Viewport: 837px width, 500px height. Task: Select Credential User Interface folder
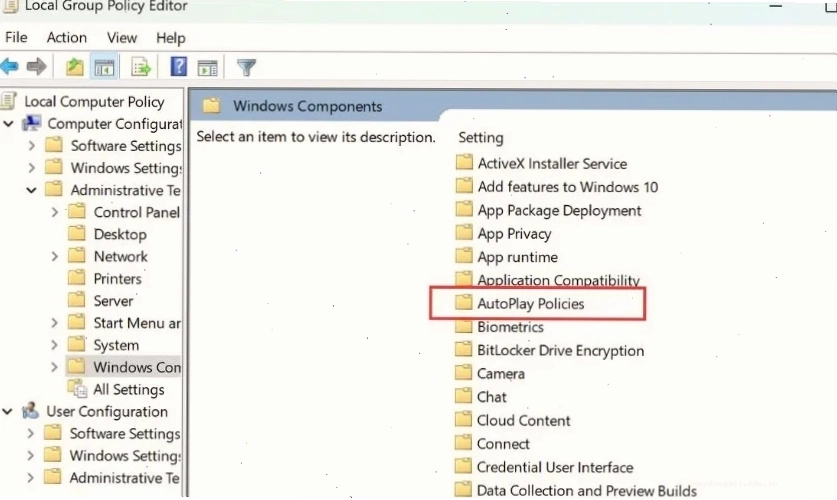(555, 467)
